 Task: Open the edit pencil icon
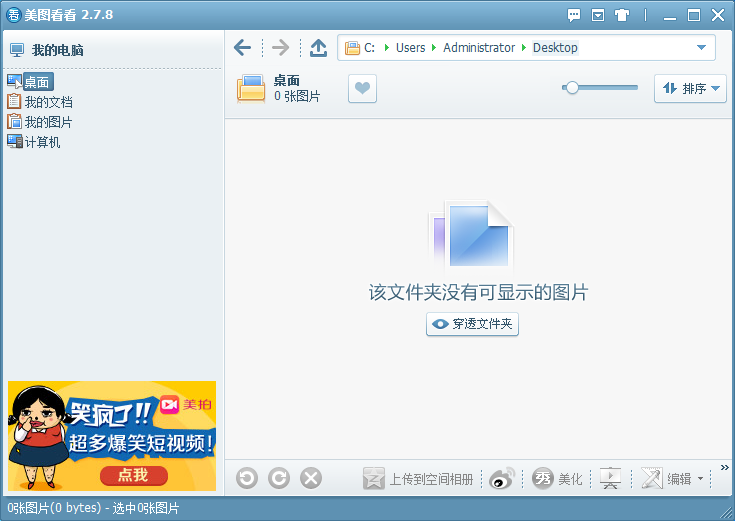652,478
